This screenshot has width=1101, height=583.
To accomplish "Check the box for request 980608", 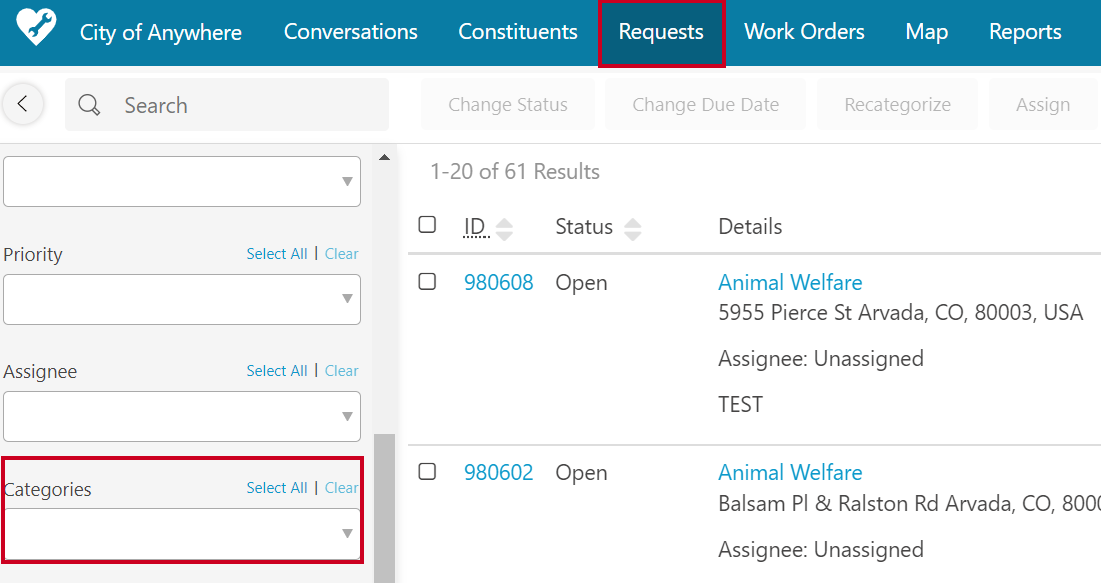I will pos(427,281).
